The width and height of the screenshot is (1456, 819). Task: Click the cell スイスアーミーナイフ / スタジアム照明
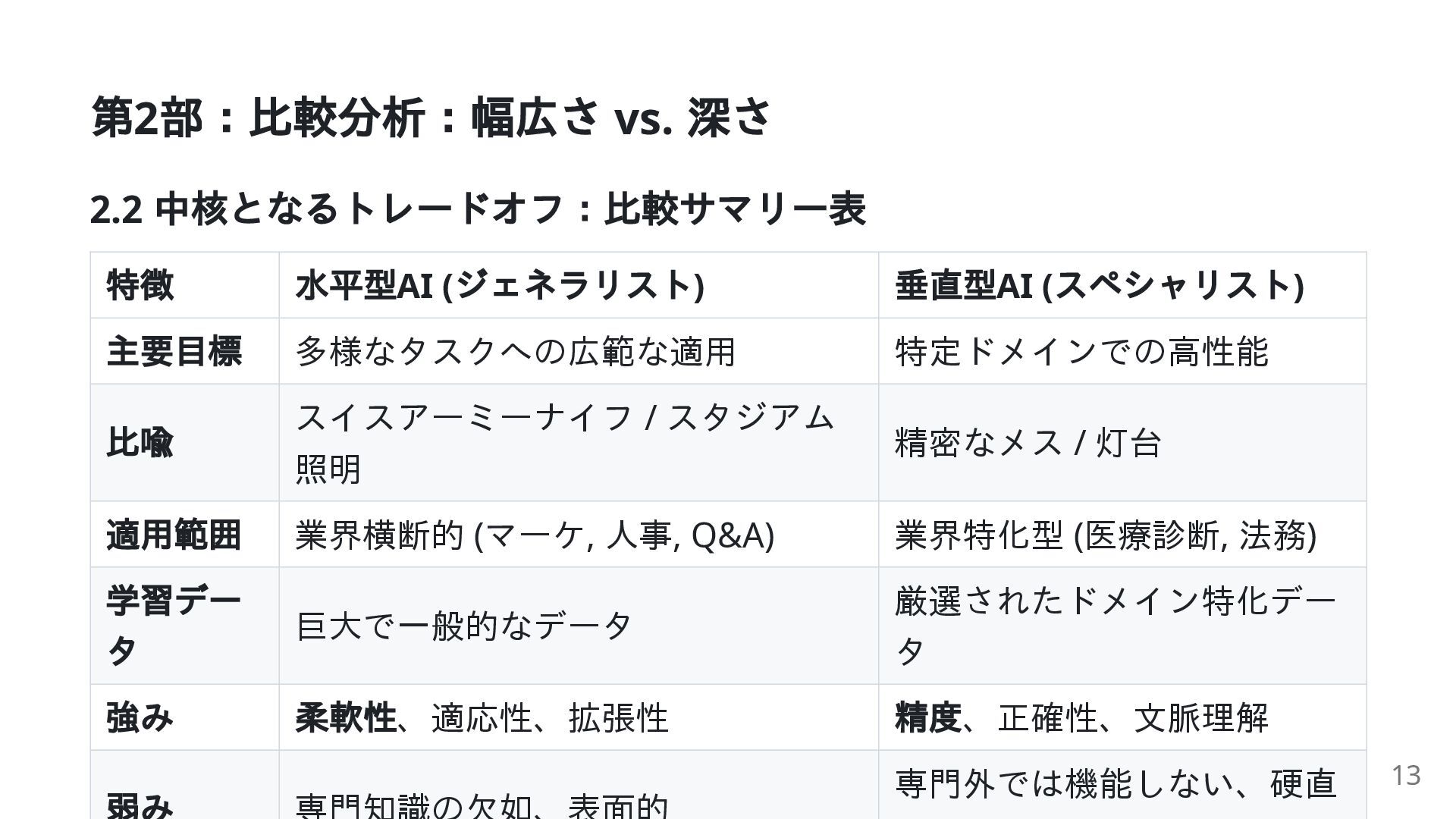tap(579, 443)
